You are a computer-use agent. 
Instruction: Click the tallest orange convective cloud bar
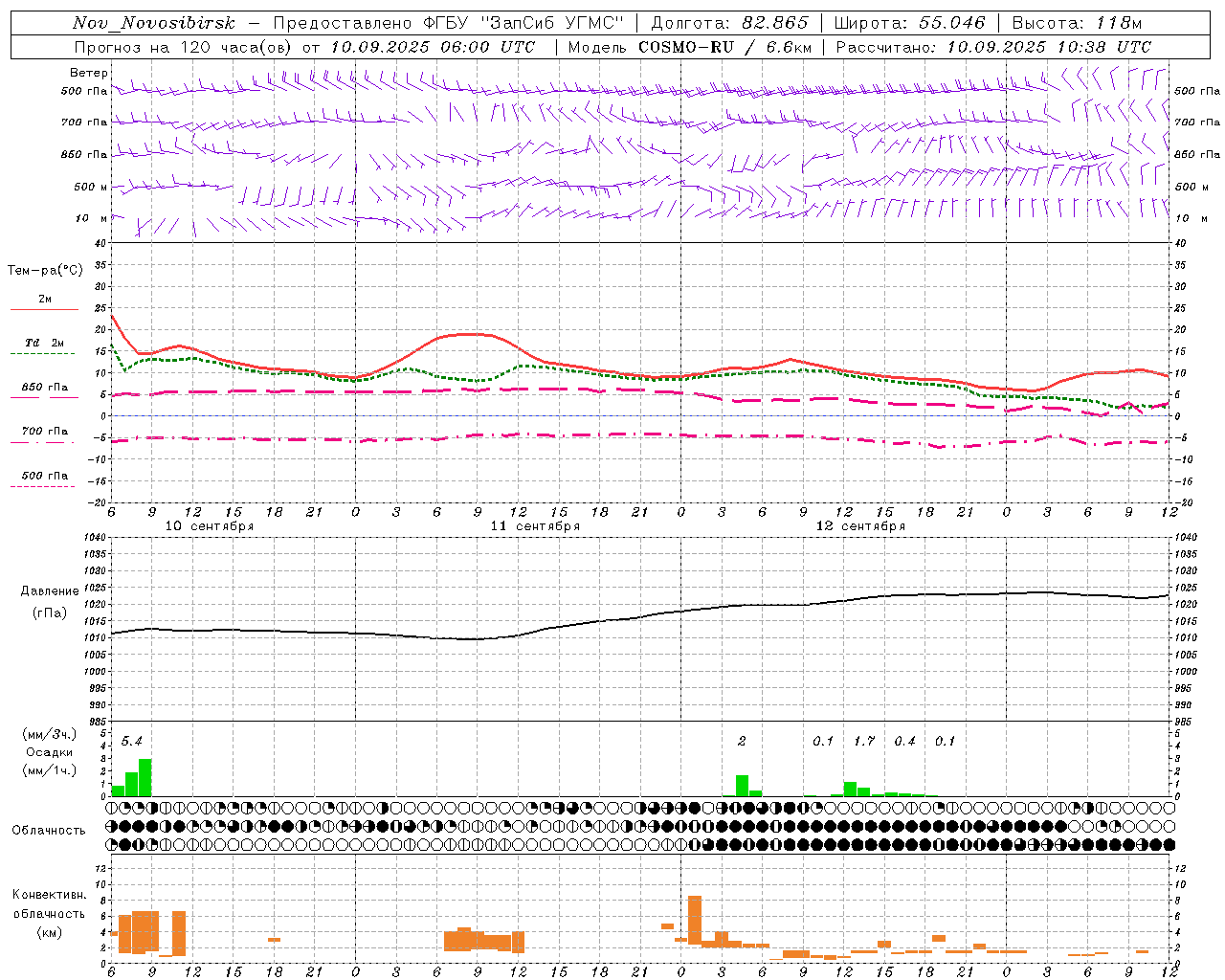coord(695,920)
